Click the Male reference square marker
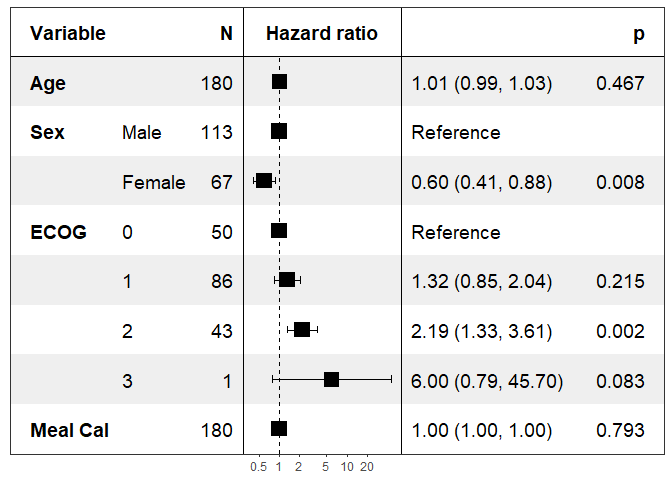Screen dimensions: 672x480 [279, 131]
